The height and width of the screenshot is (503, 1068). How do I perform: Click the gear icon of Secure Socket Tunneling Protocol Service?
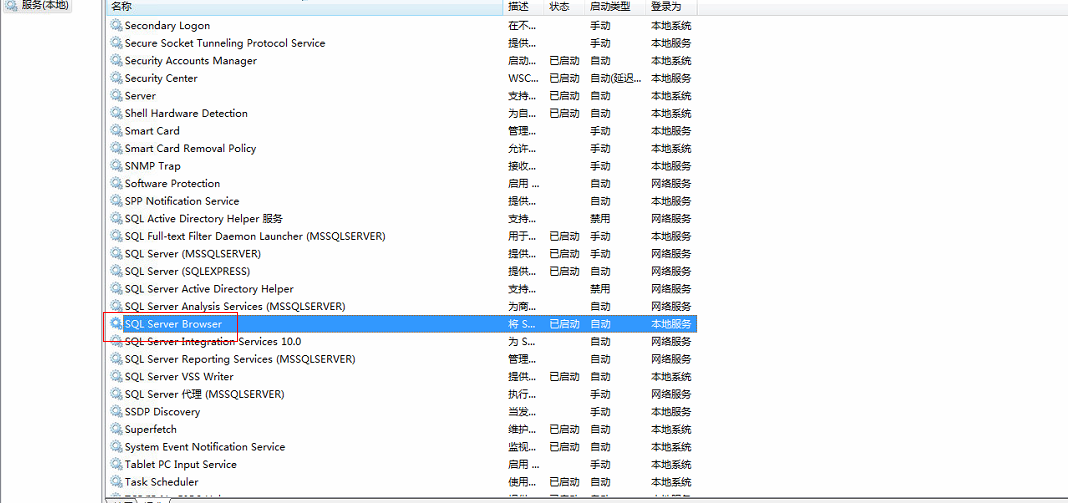click(x=116, y=43)
